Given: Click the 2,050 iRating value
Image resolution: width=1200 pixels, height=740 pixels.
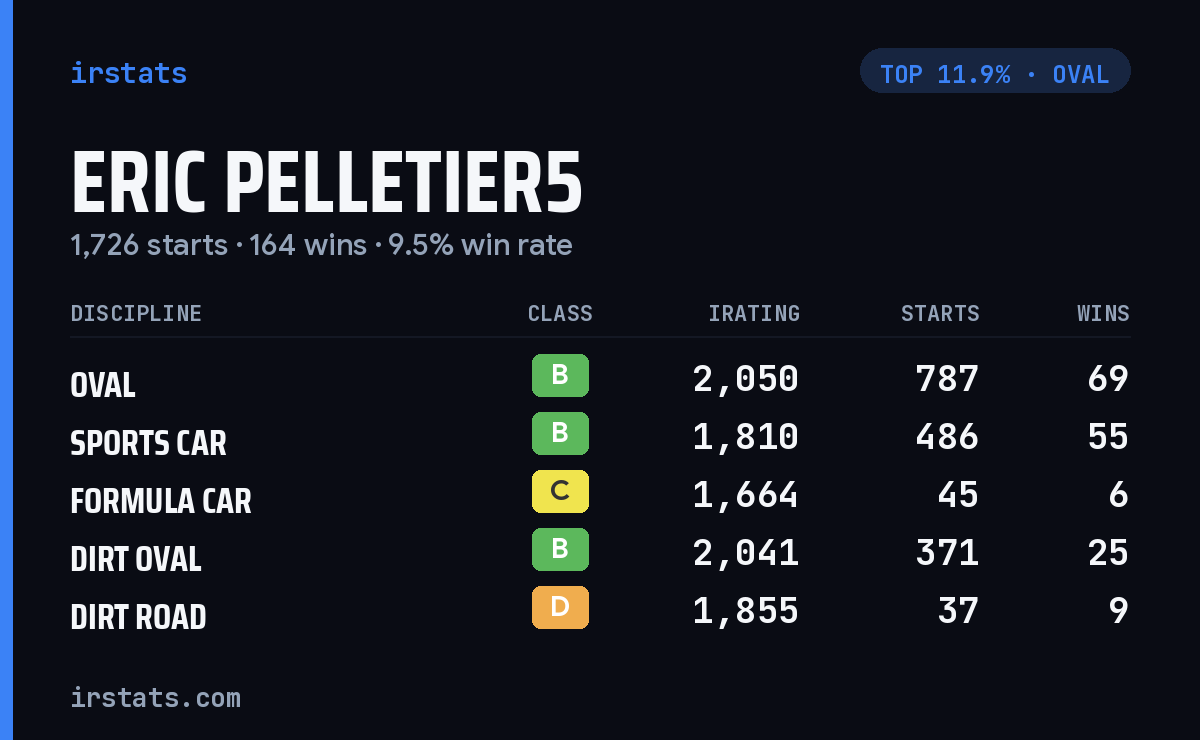Looking at the screenshot, I should pyautogui.click(x=746, y=379).
